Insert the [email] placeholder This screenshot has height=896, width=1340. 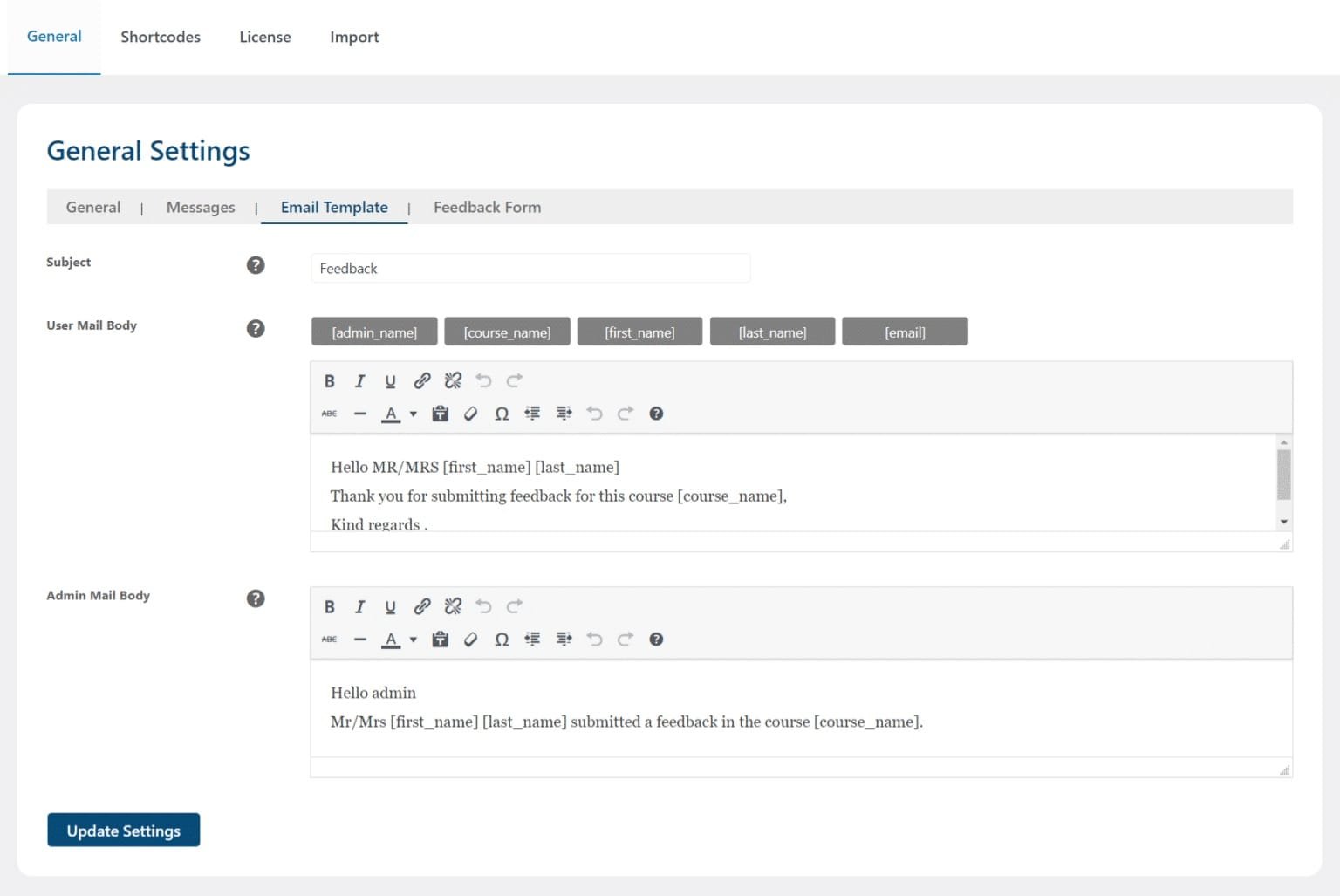pos(905,332)
